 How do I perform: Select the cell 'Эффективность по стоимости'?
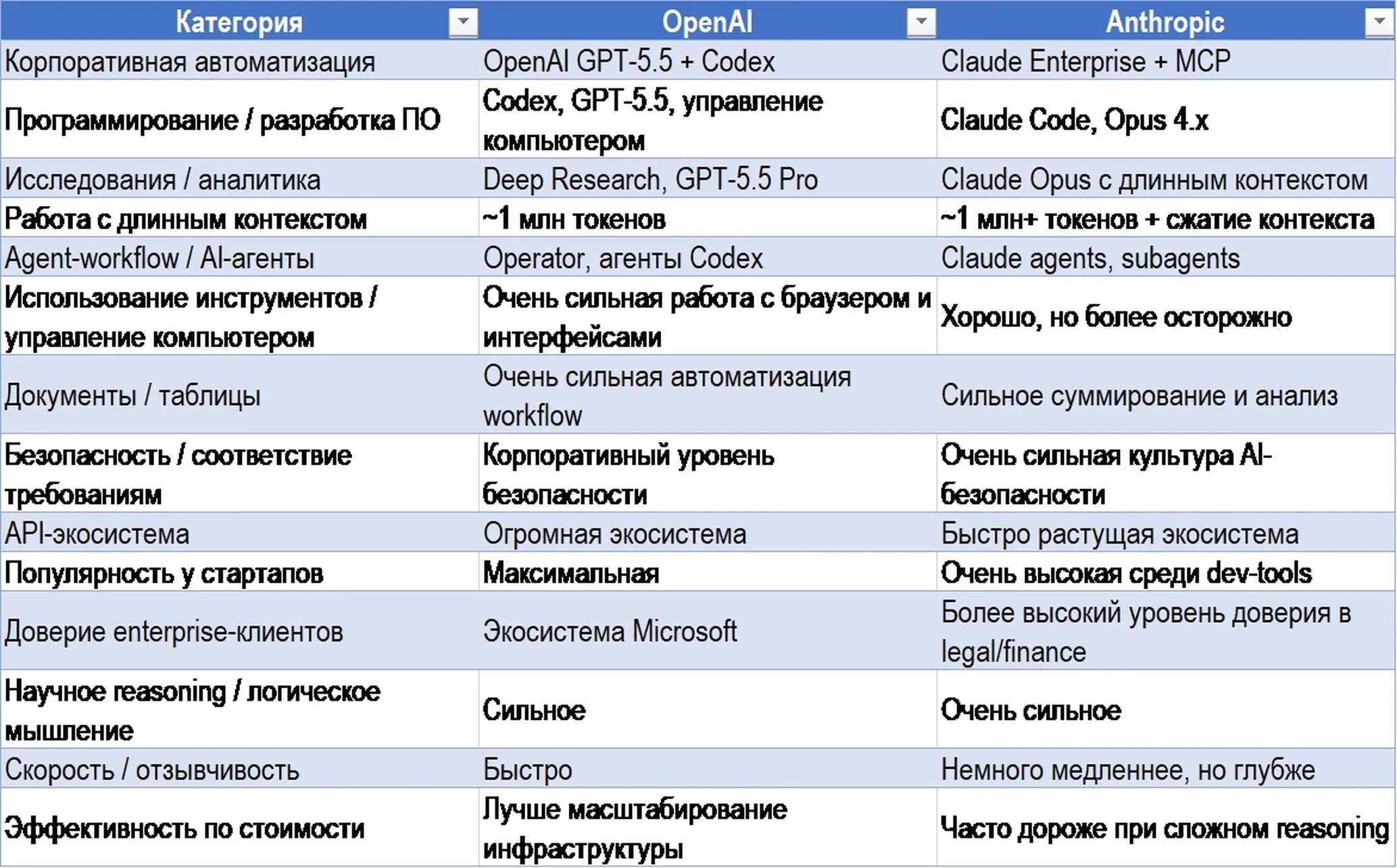(x=239, y=827)
